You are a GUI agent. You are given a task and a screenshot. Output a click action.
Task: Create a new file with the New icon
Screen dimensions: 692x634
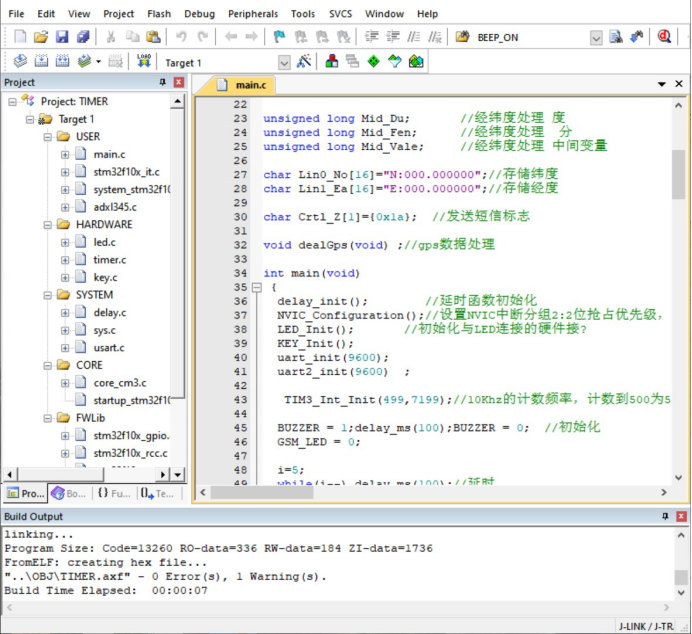pos(20,37)
